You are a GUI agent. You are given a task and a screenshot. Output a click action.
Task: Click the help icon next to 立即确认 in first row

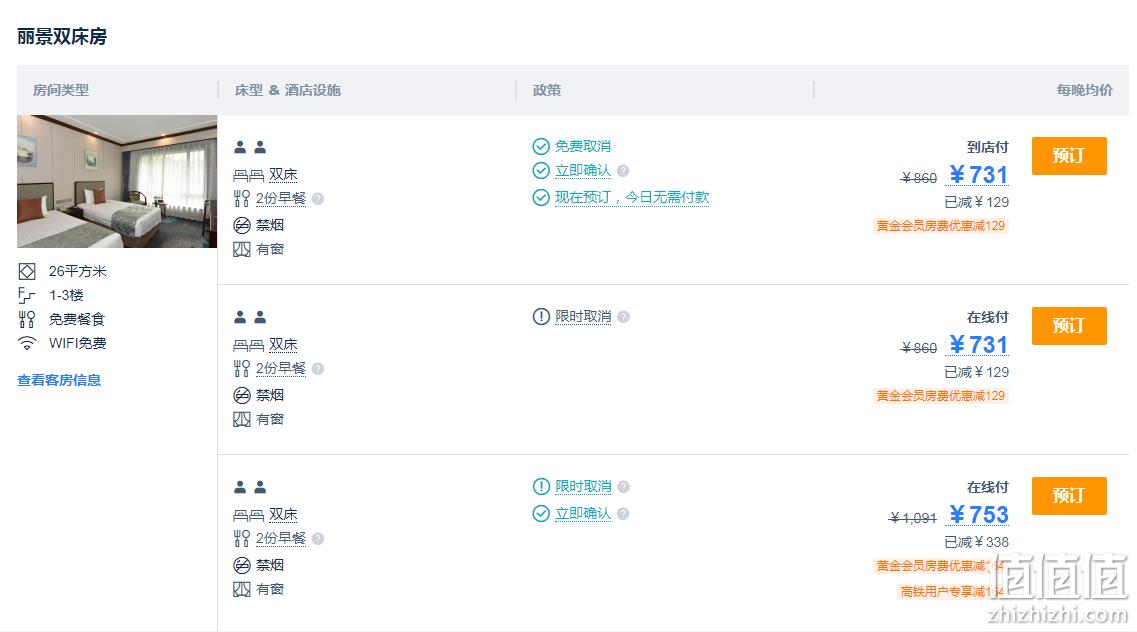(x=623, y=171)
